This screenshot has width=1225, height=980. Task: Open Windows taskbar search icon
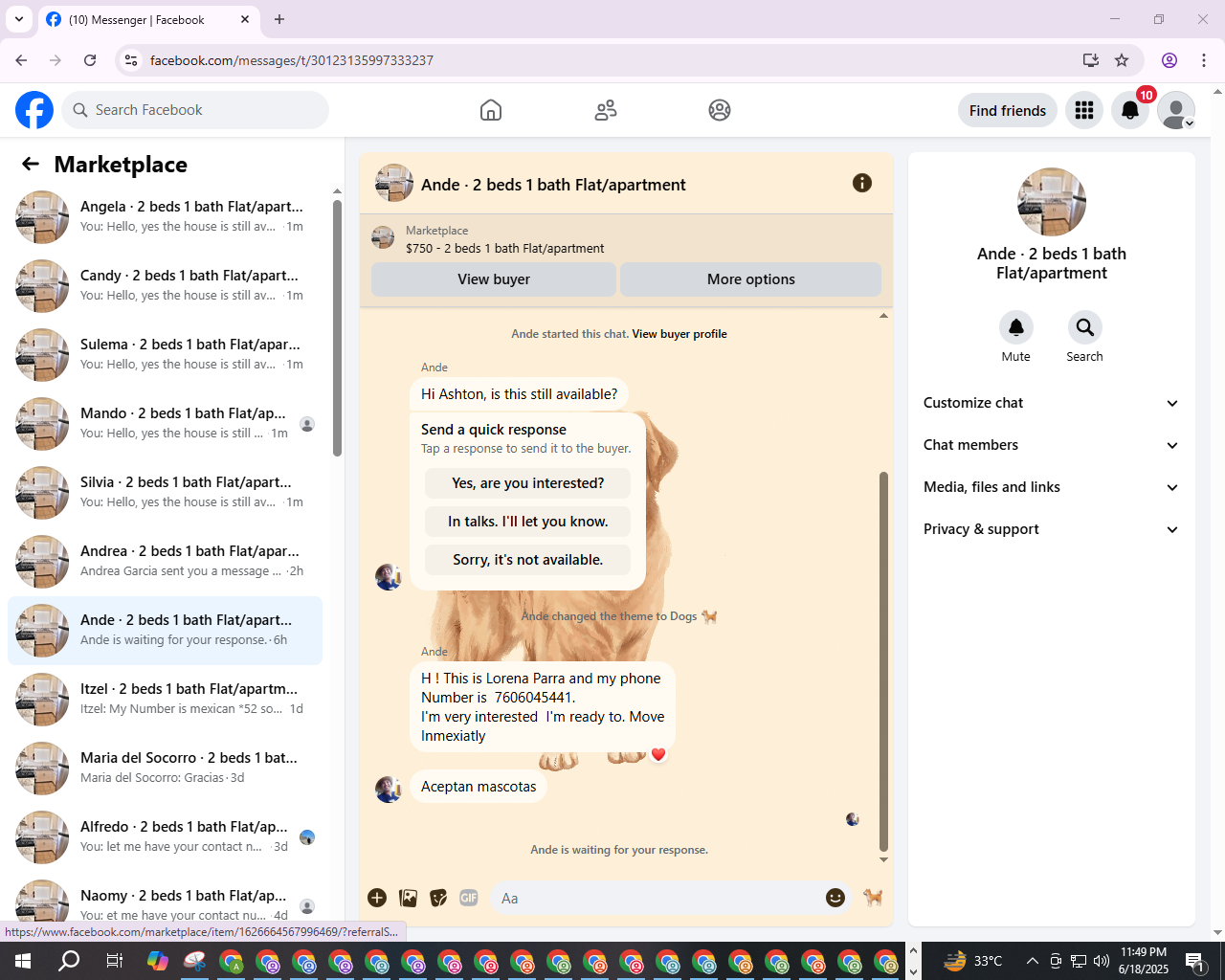(69, 961)
